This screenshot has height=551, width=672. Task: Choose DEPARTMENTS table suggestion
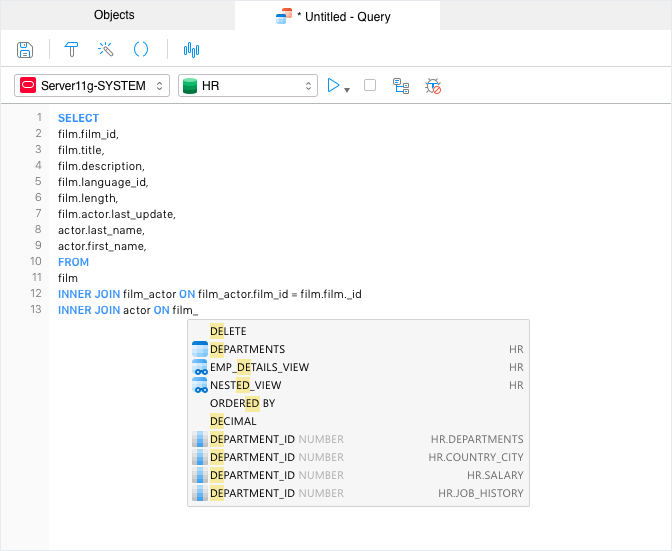(358, 349)
